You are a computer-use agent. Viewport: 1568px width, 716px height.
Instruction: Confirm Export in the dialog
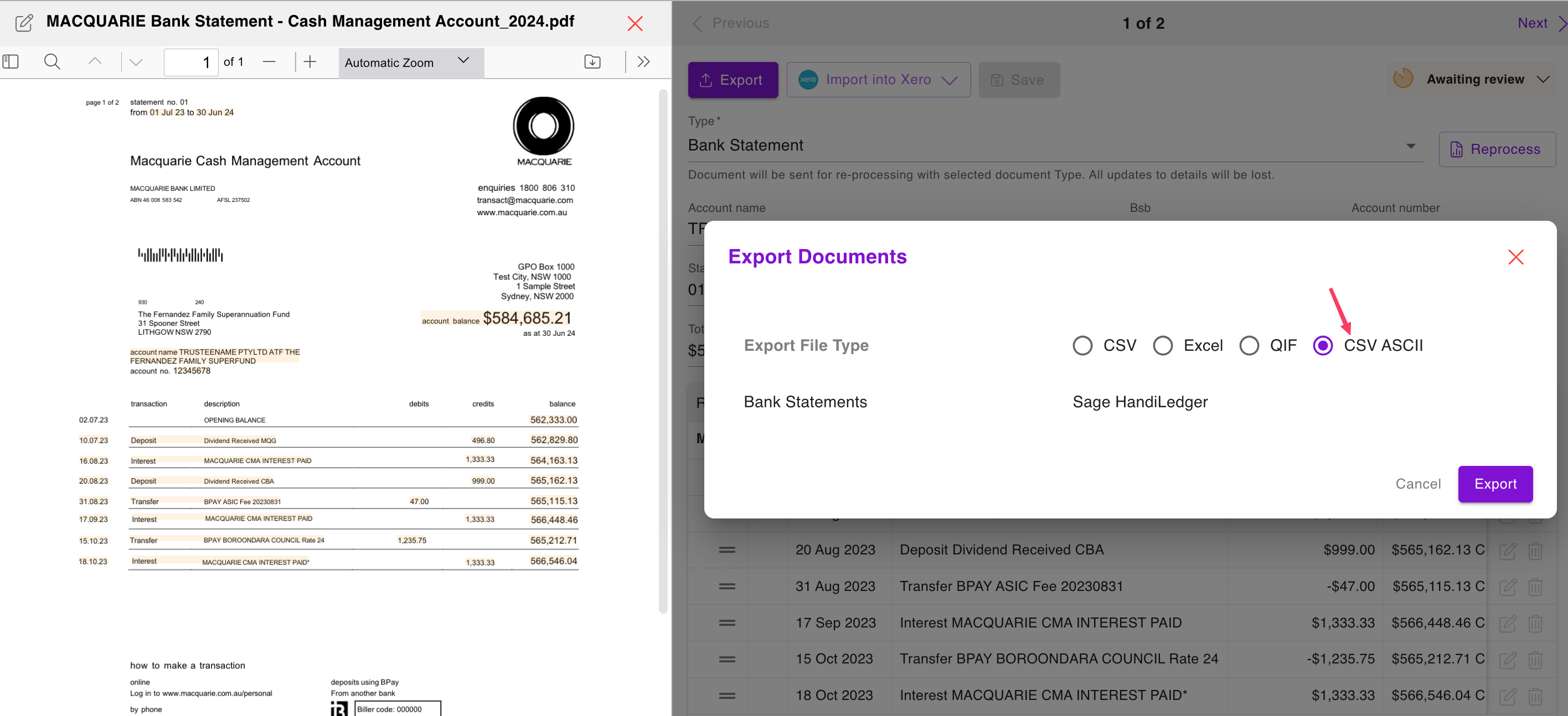(x=1495, y=484)
